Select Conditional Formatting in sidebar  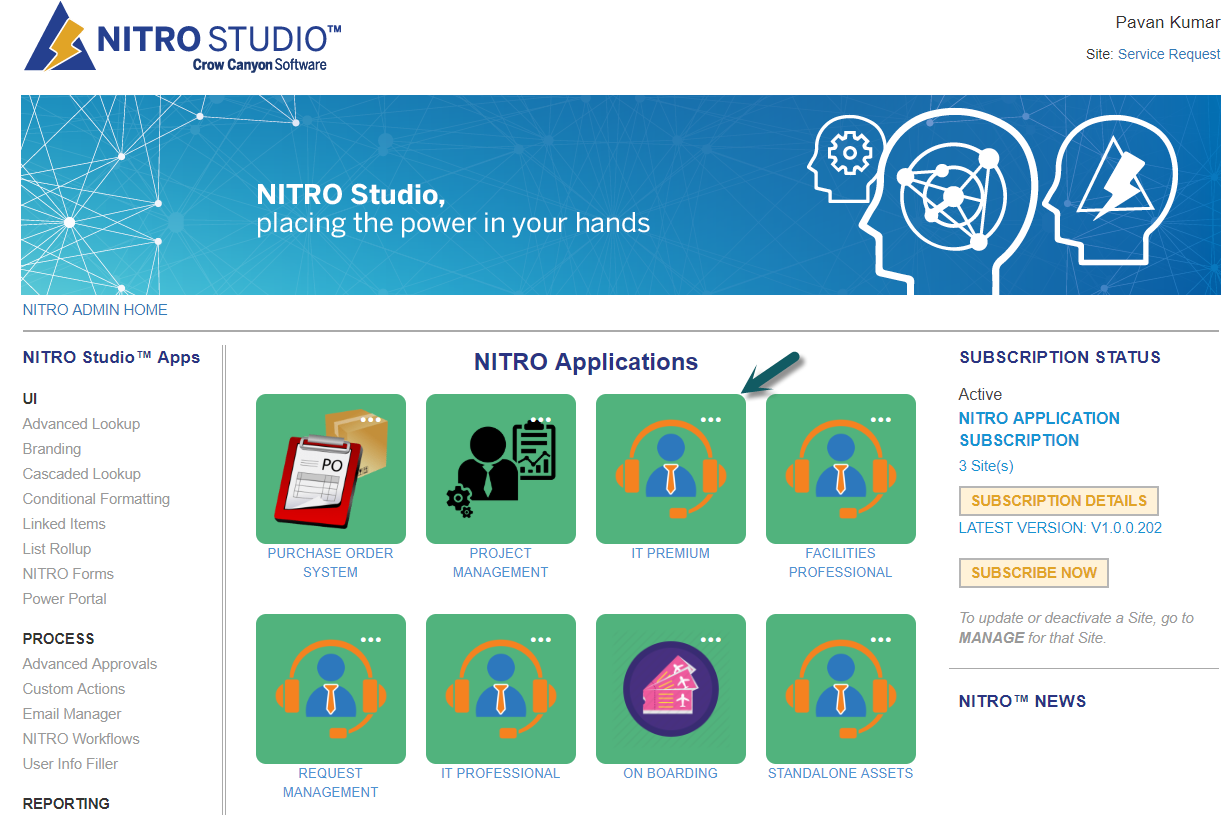tap(96, 499)
